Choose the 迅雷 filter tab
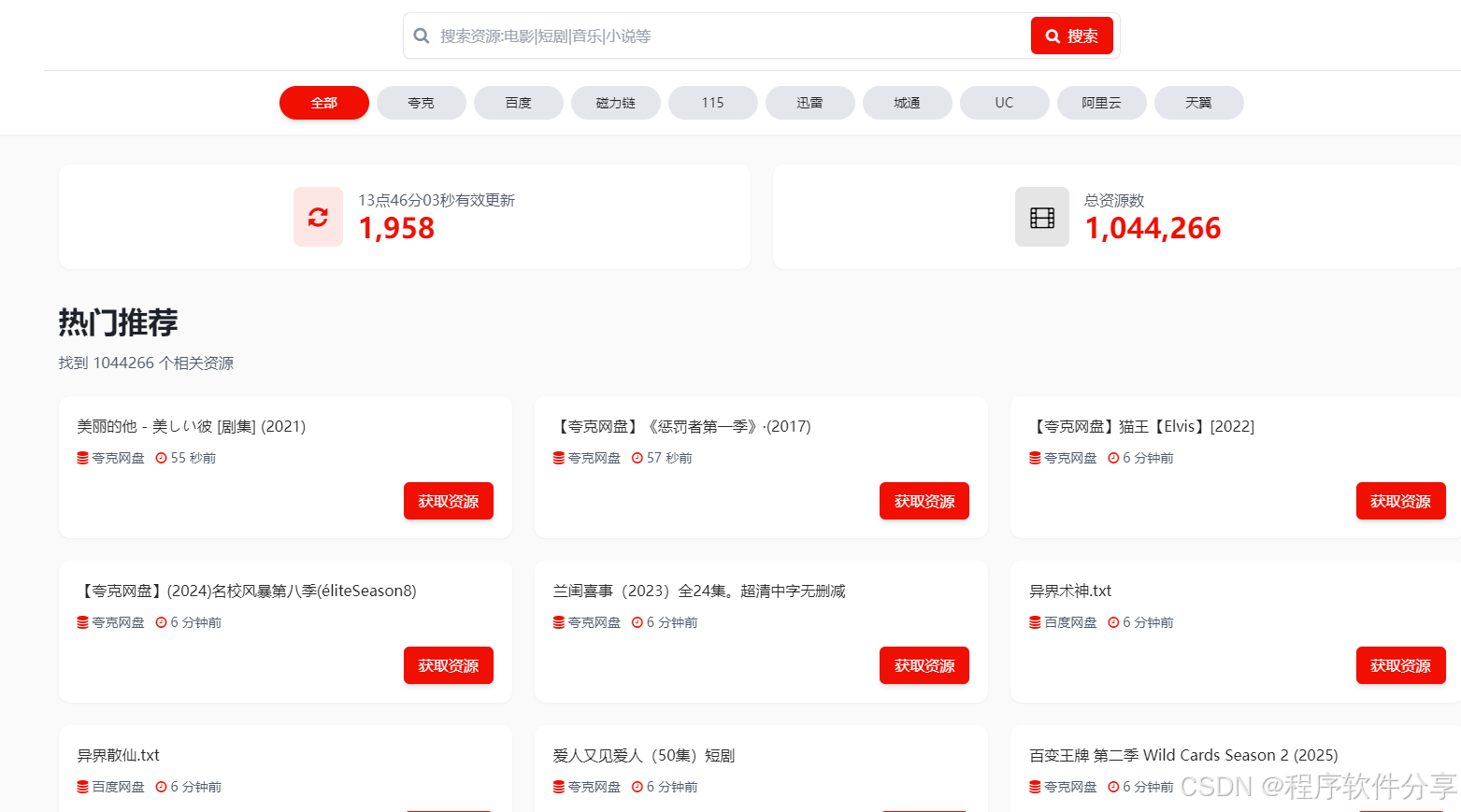This screenshot has height=812, width=1461. tap(810, 103)
